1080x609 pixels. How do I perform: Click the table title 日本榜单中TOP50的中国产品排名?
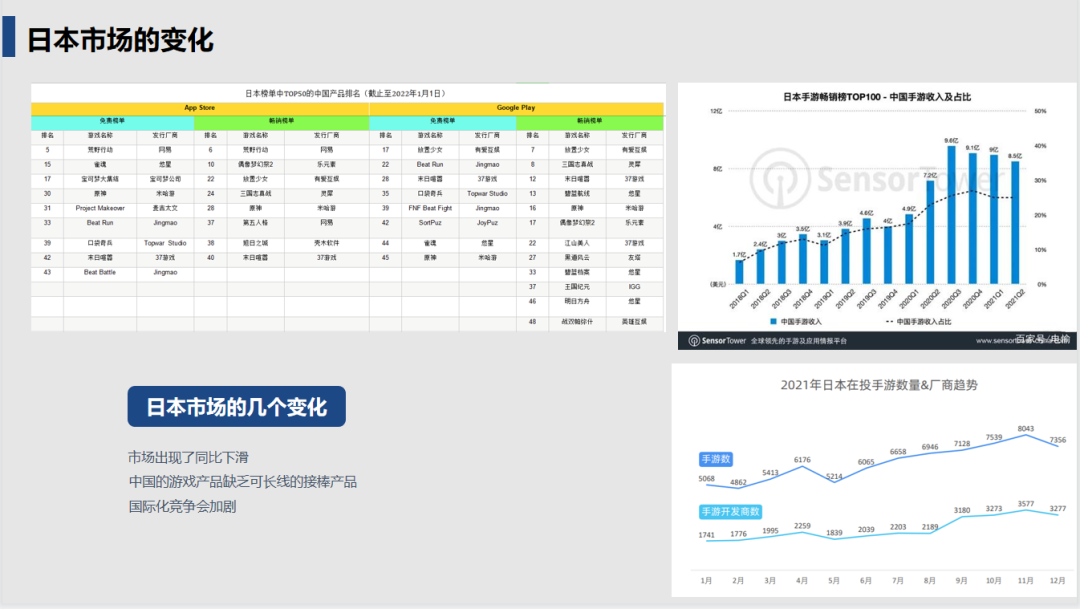tap(346, 93)
